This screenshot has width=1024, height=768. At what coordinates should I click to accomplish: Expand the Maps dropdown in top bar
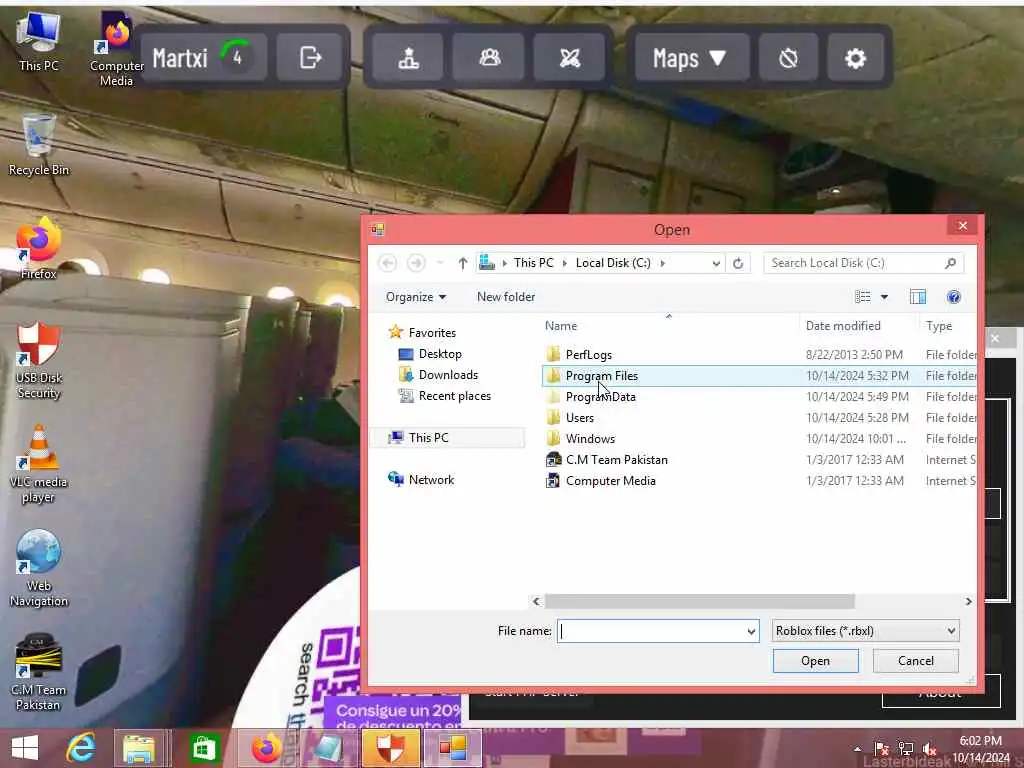point(690,57)
